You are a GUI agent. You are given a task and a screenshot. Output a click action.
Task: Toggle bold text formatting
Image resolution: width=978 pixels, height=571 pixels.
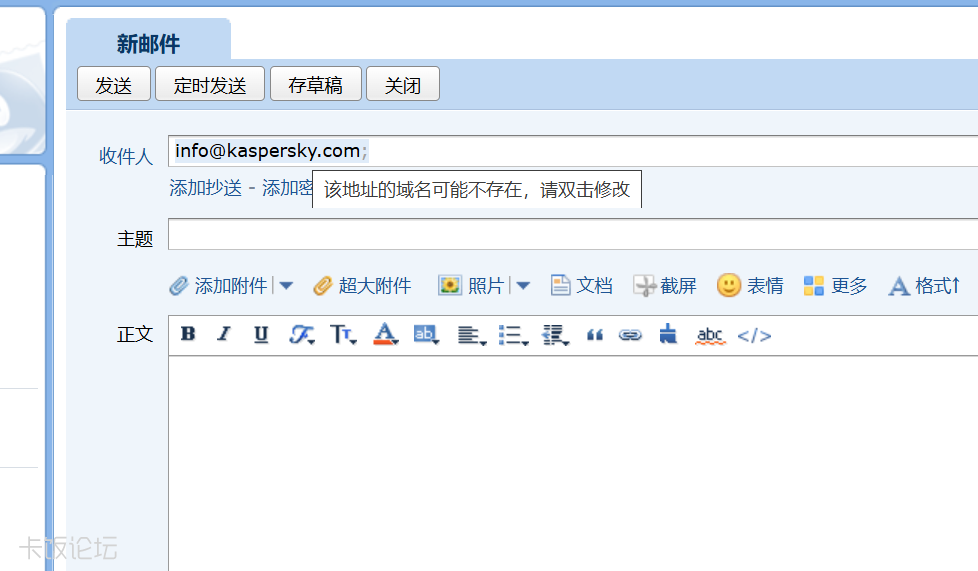pos(188,334)
